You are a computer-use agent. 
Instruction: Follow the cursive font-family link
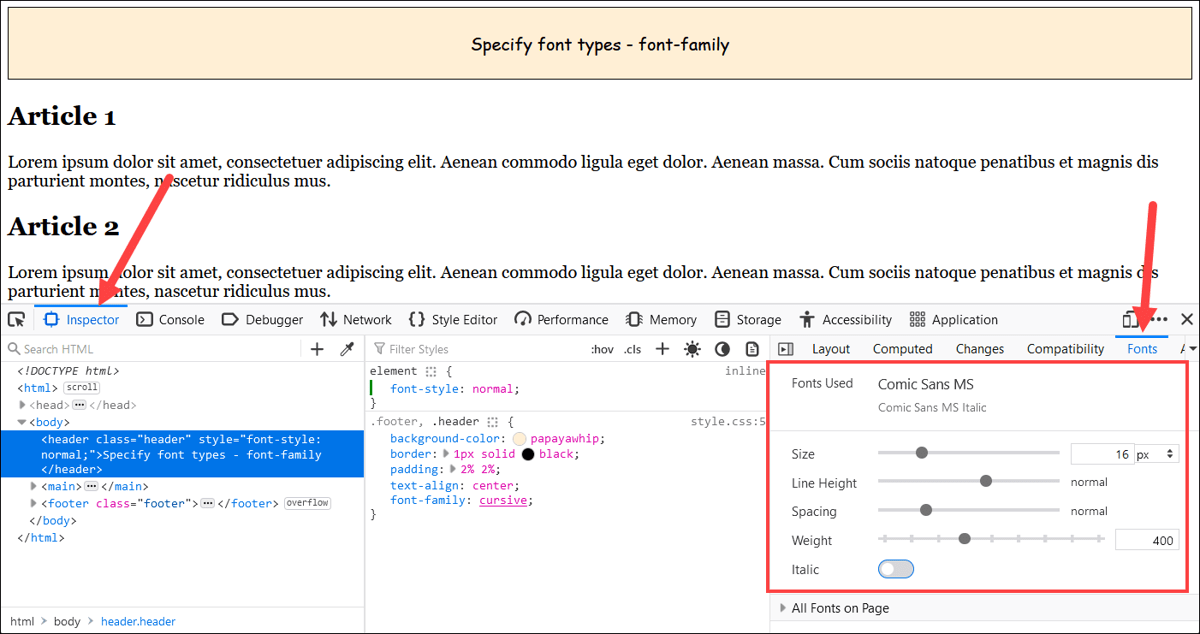click(504, 499)
